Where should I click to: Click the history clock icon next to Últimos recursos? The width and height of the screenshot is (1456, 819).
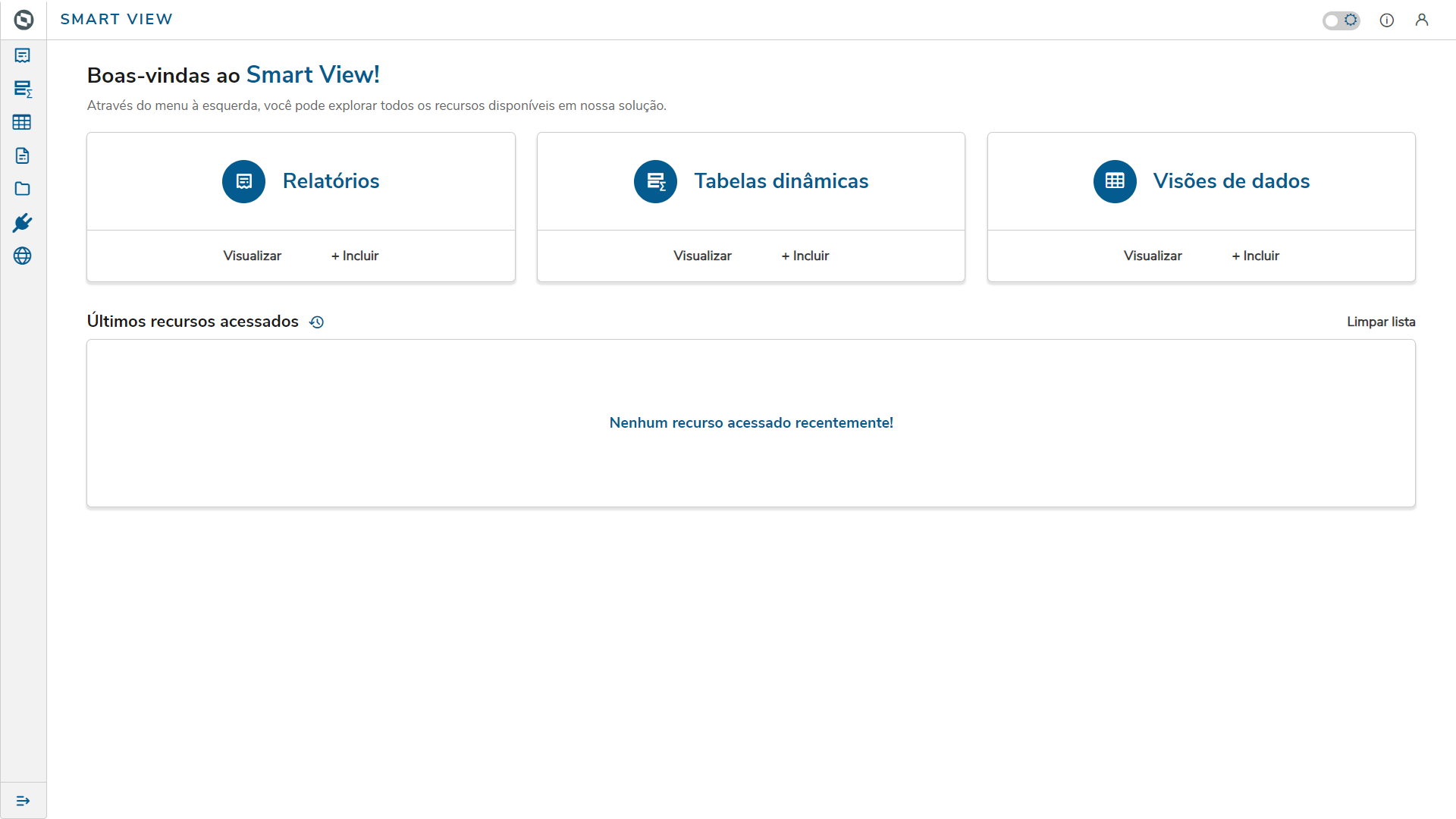(317, 322)
